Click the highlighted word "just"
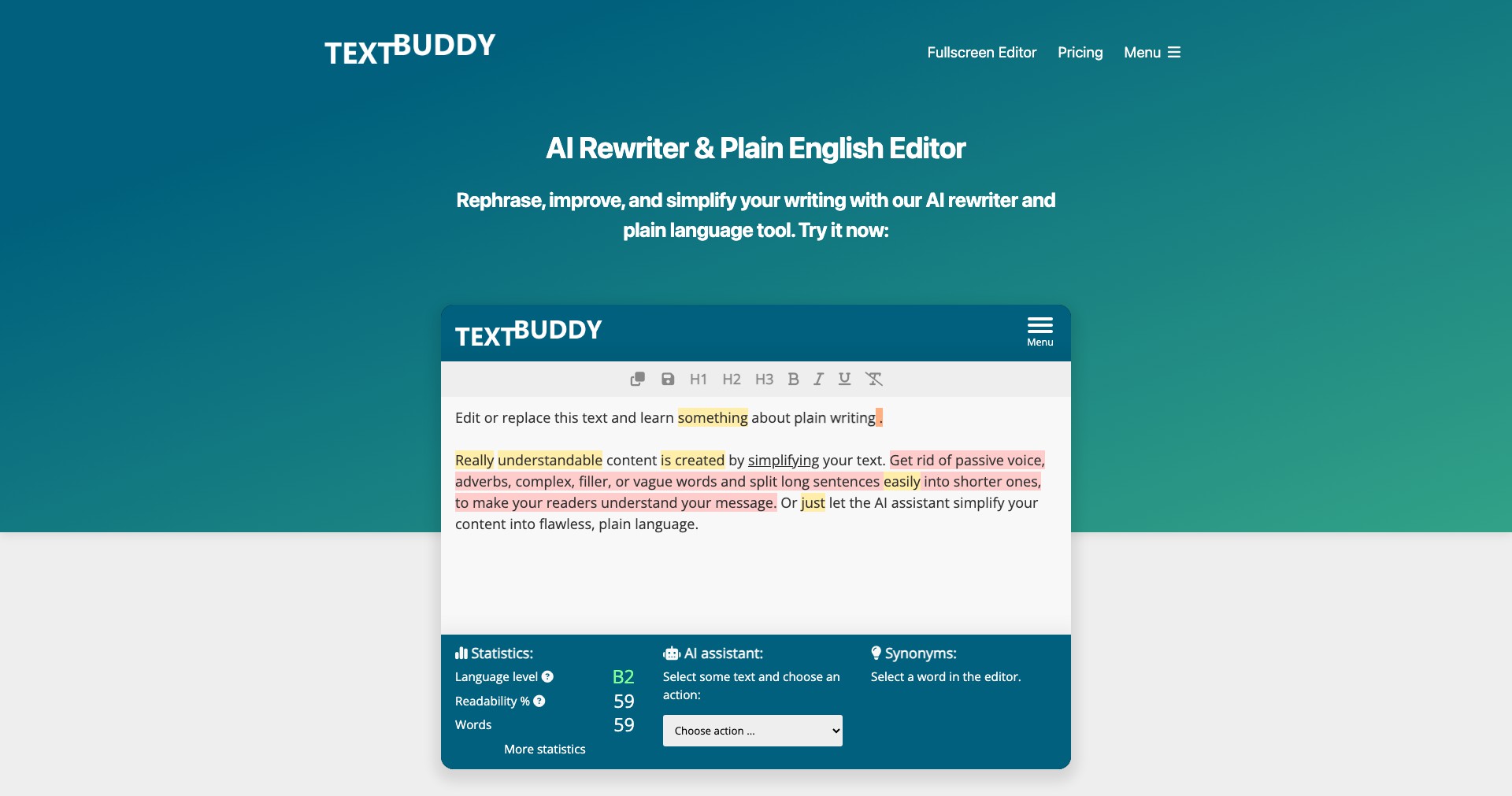Screen dimensions: 1512x796 [x=813, y=503]
